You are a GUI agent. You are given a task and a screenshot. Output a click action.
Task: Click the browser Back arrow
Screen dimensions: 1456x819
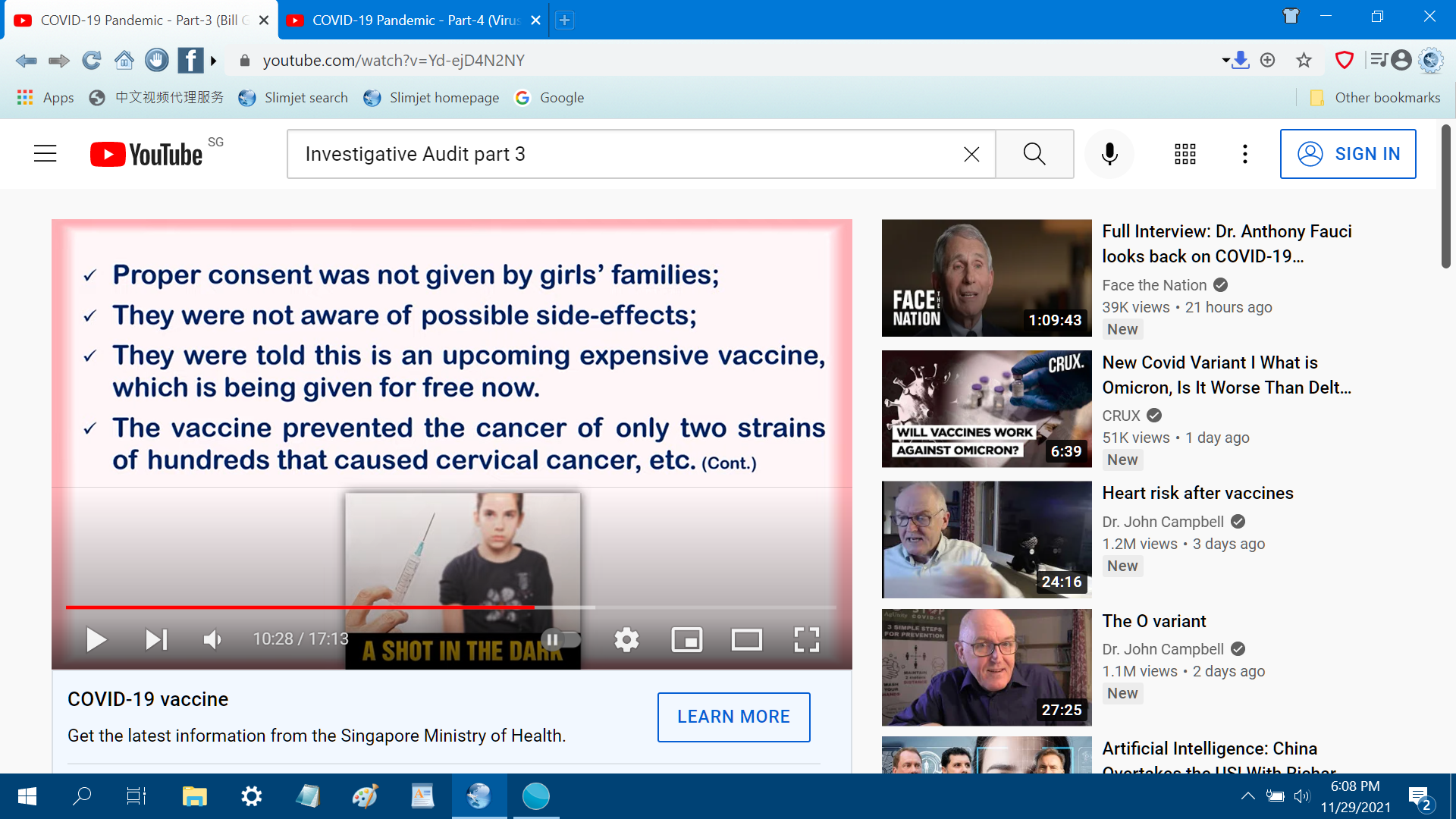coord(26,61)
